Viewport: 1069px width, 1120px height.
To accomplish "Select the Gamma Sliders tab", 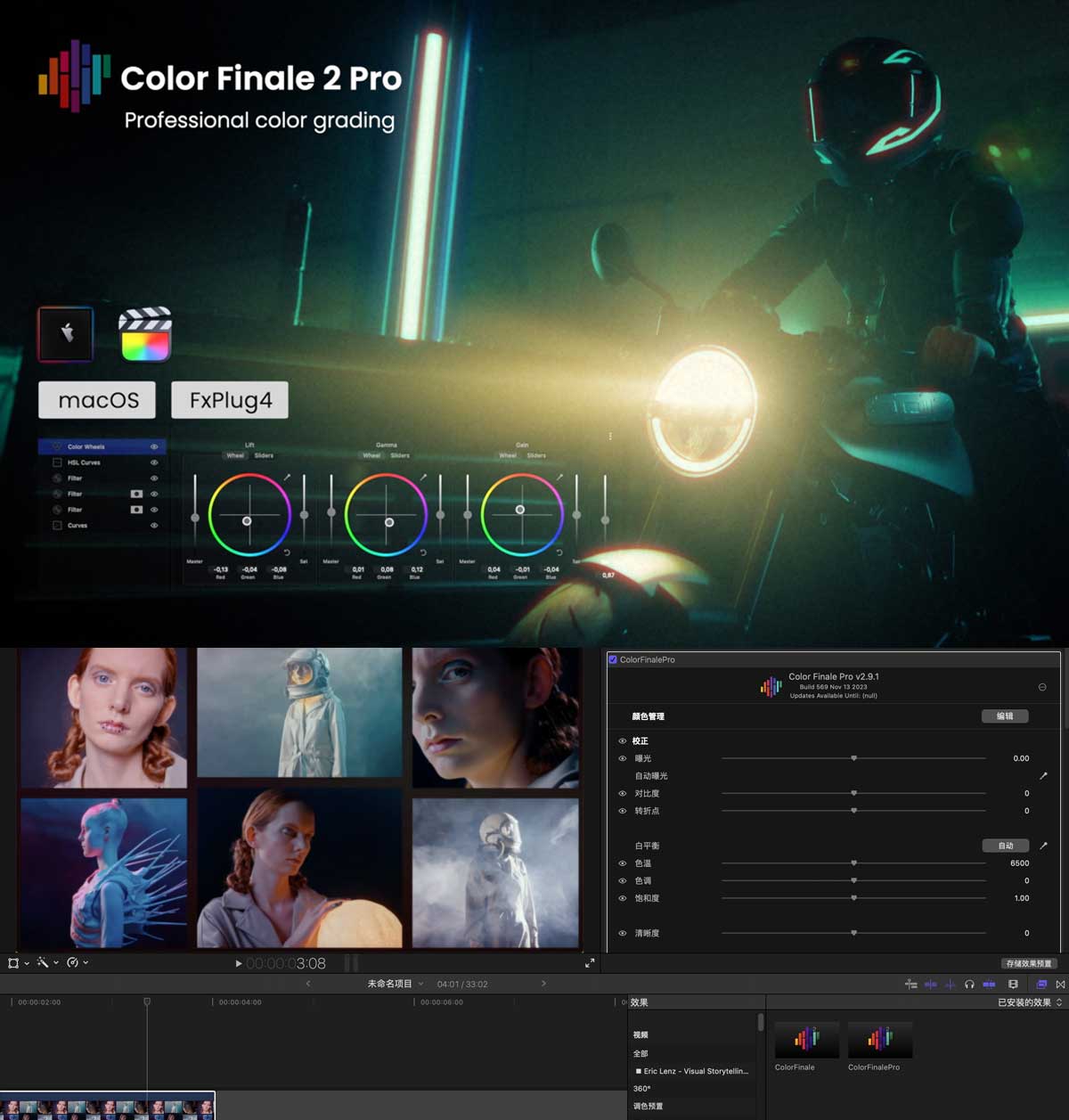I will 400,455.
